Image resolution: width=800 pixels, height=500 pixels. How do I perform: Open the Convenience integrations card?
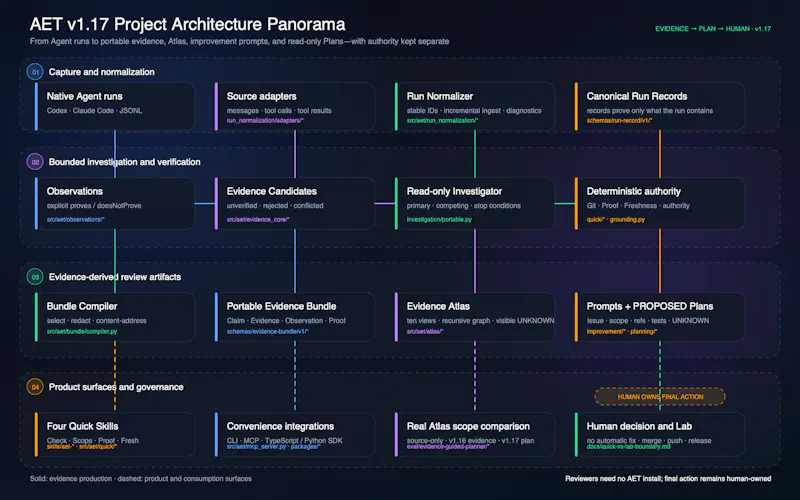coord(295,434)
